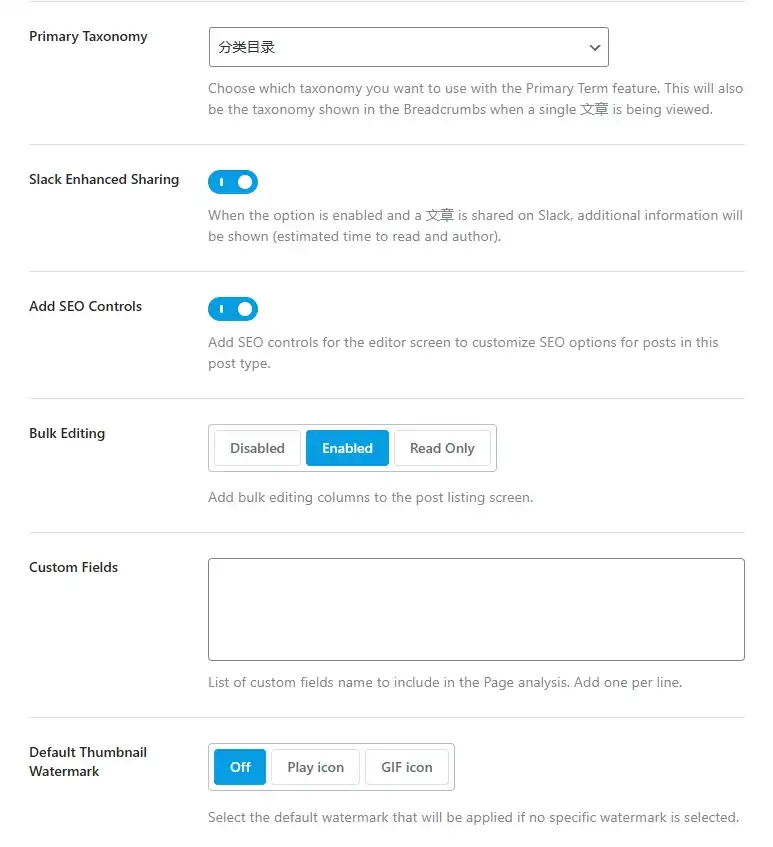This screenshot has width=773, height=847.
Task: Set Bulk Editing to Disabled
Action: point(257,448)
